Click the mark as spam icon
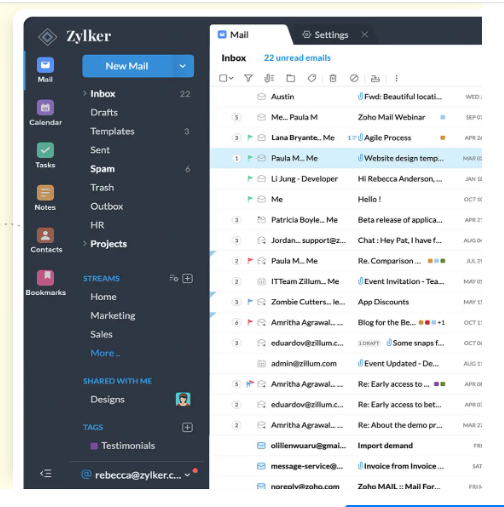Image resolution: width=504 pixels, height=507 pixels. (x=354, y=78)
